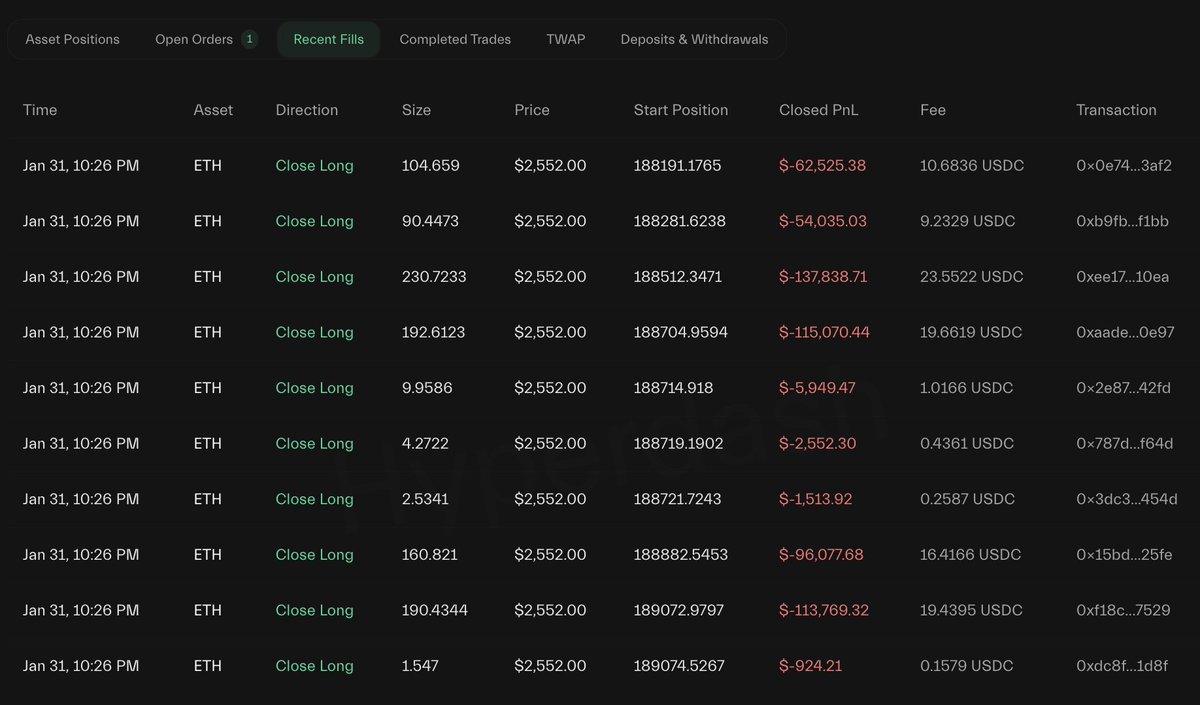Switch to the Asset Positions tab
This screenshot has height=705, width=1200.
(72, 40)
